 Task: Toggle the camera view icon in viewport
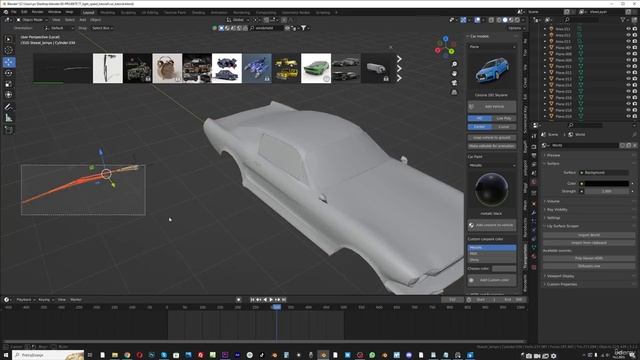(x=454, y=83)
